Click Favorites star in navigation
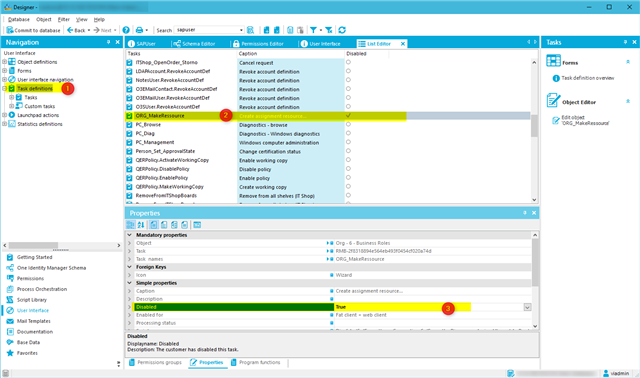 point(10,353)
